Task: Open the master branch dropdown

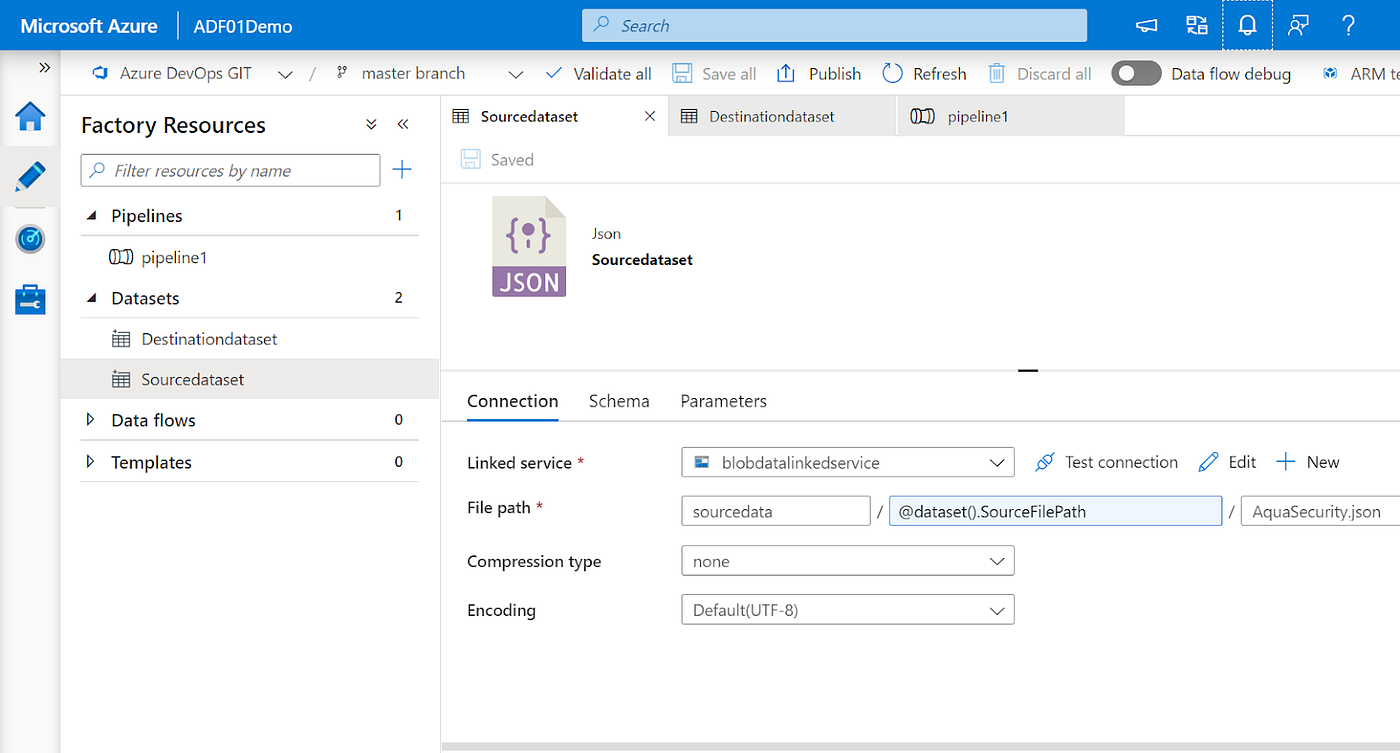Action: coord(429,73)
